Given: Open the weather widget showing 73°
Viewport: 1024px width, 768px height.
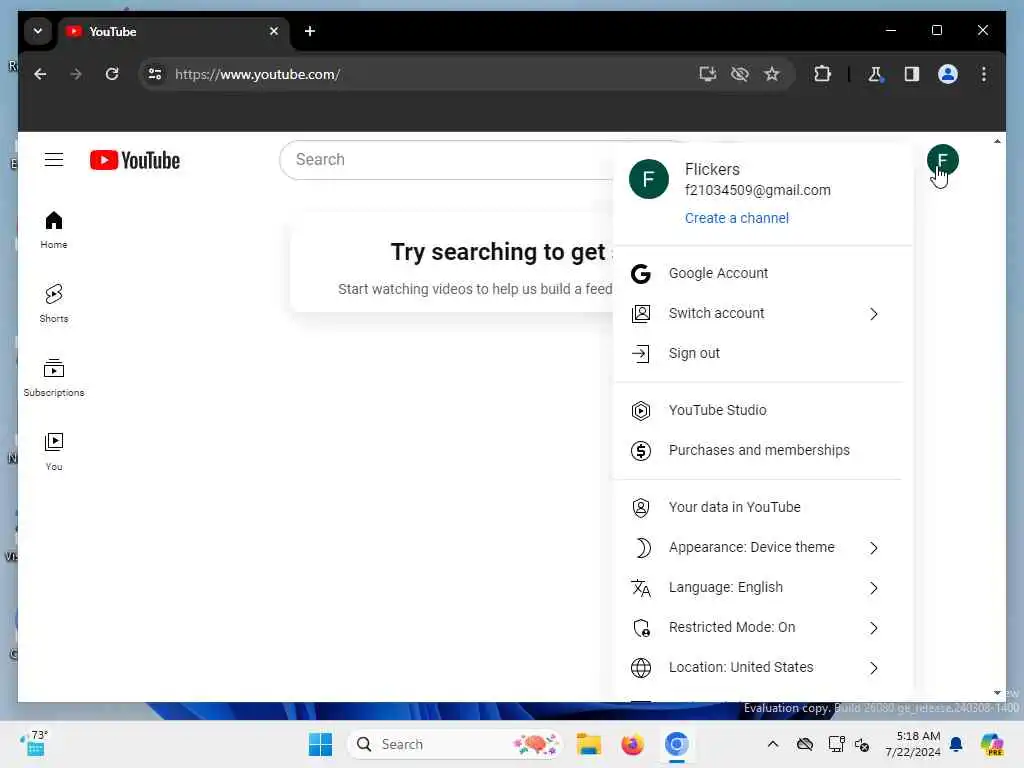Looking at the screenshot, I should pyautogui.click(x=34, y=743).
